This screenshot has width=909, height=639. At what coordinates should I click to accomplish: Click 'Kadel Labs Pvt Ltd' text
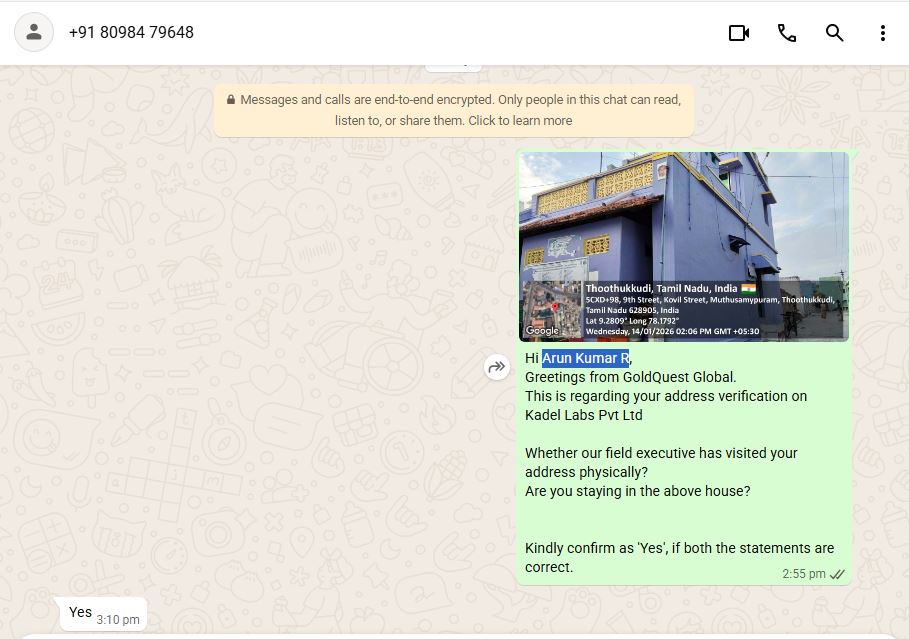[584, 415]
